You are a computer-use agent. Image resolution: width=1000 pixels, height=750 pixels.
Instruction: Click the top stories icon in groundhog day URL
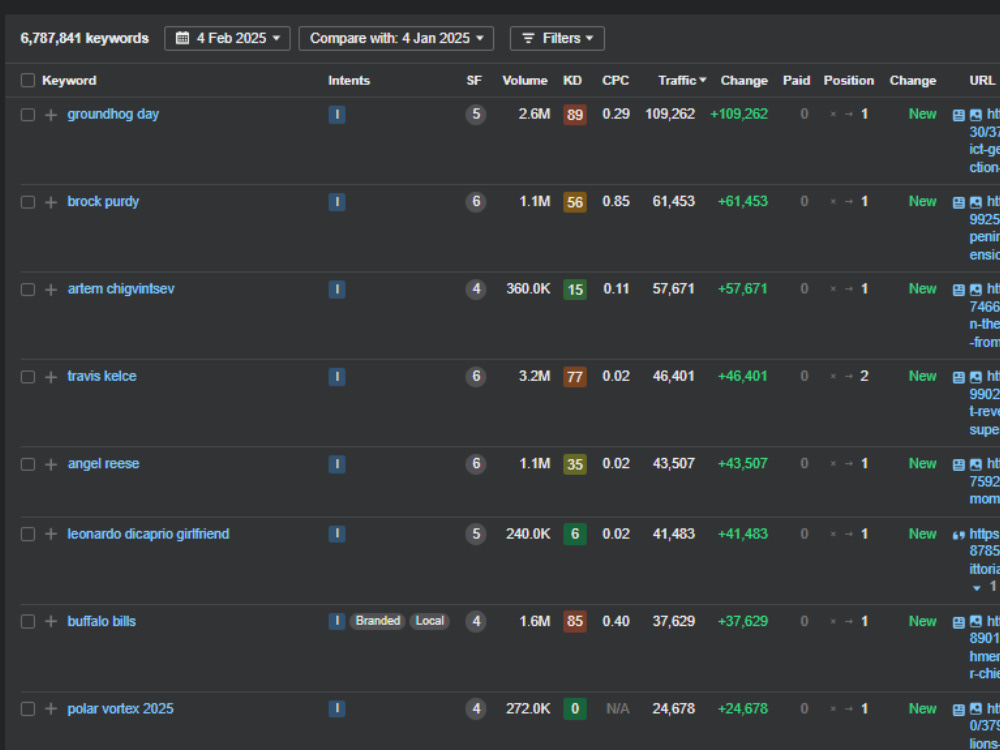point(959,115)
